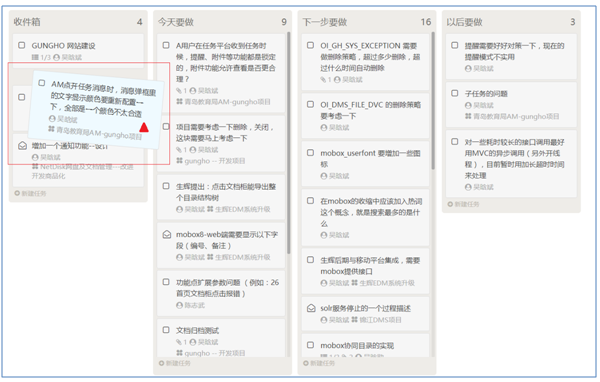Check off the GUNGHO 网站建设 task
The height and width of the screenshot is (382, 600).
pos(22,45)
